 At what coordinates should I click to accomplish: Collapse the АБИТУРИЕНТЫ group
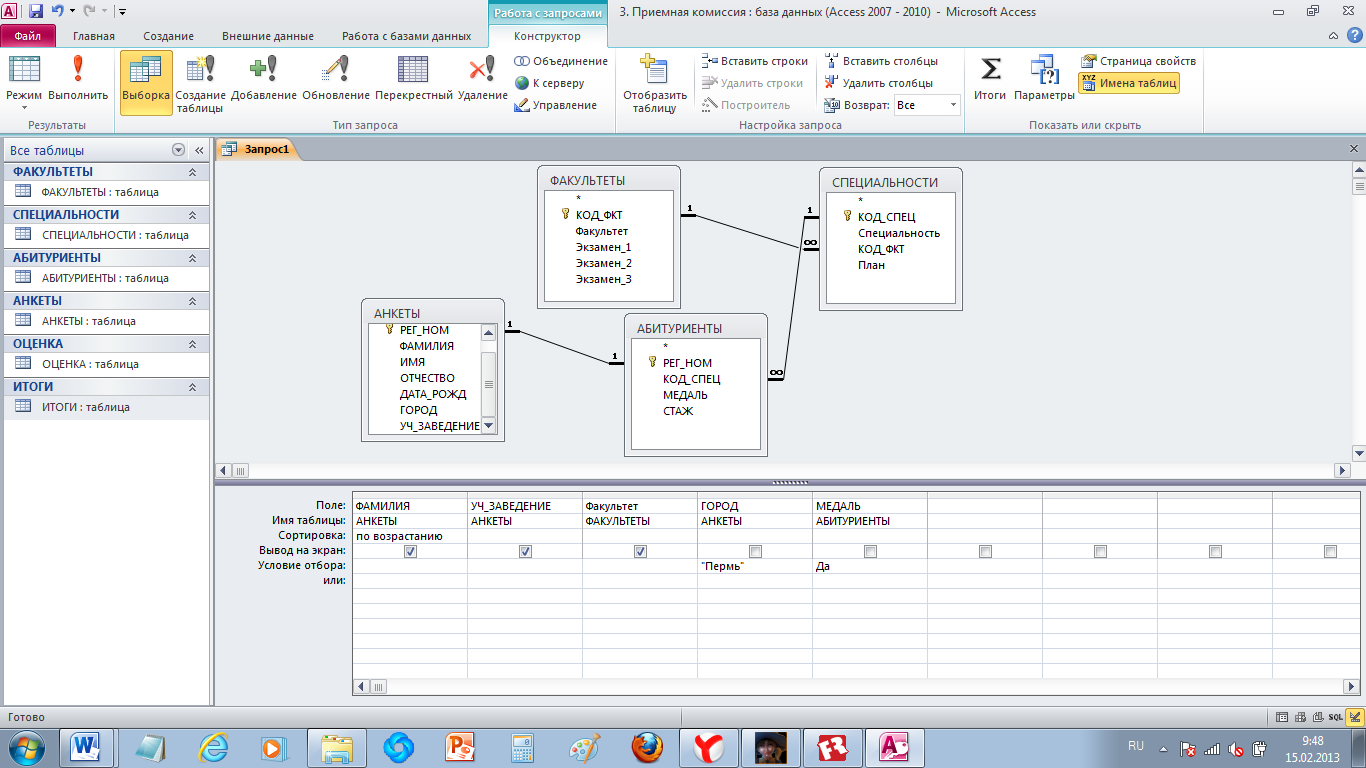tap(192, 258)
